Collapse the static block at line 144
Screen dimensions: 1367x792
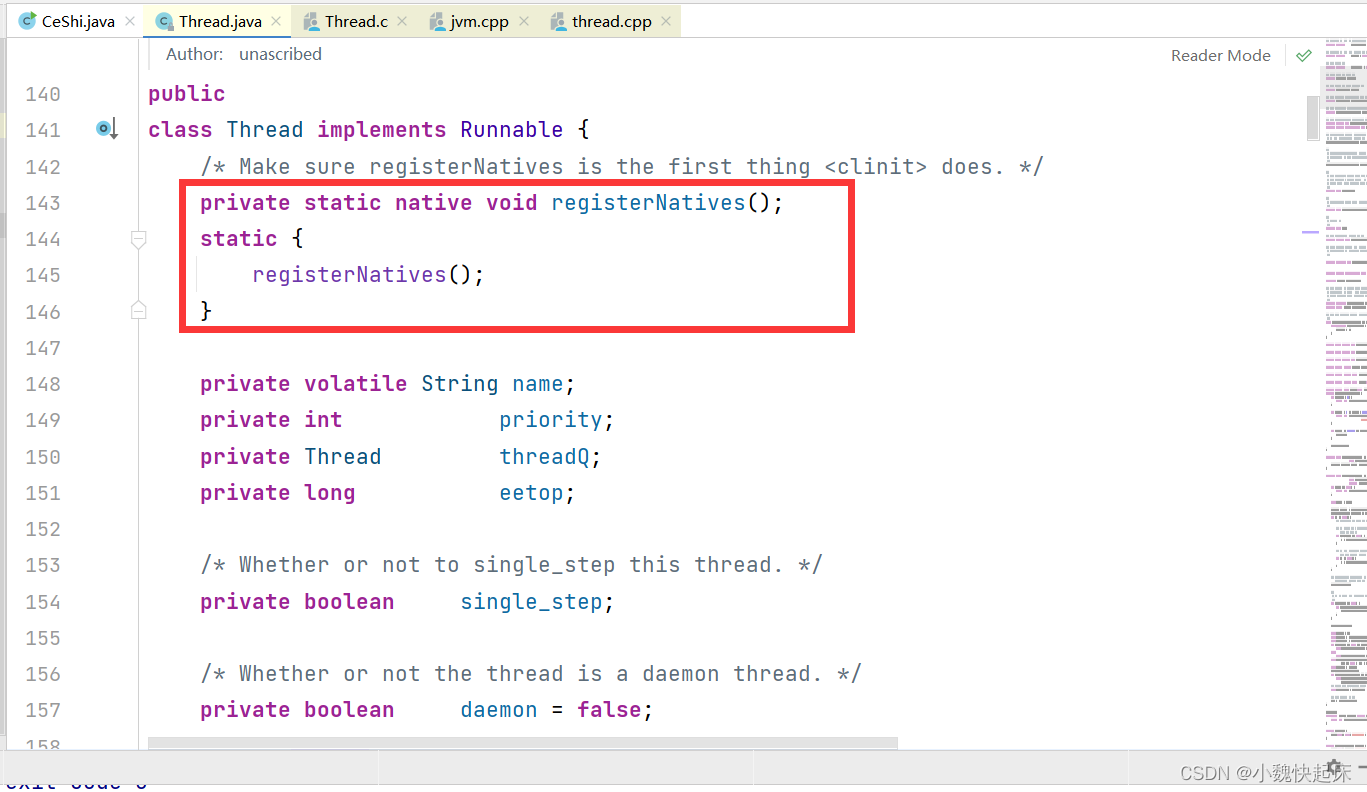(139, 239)
